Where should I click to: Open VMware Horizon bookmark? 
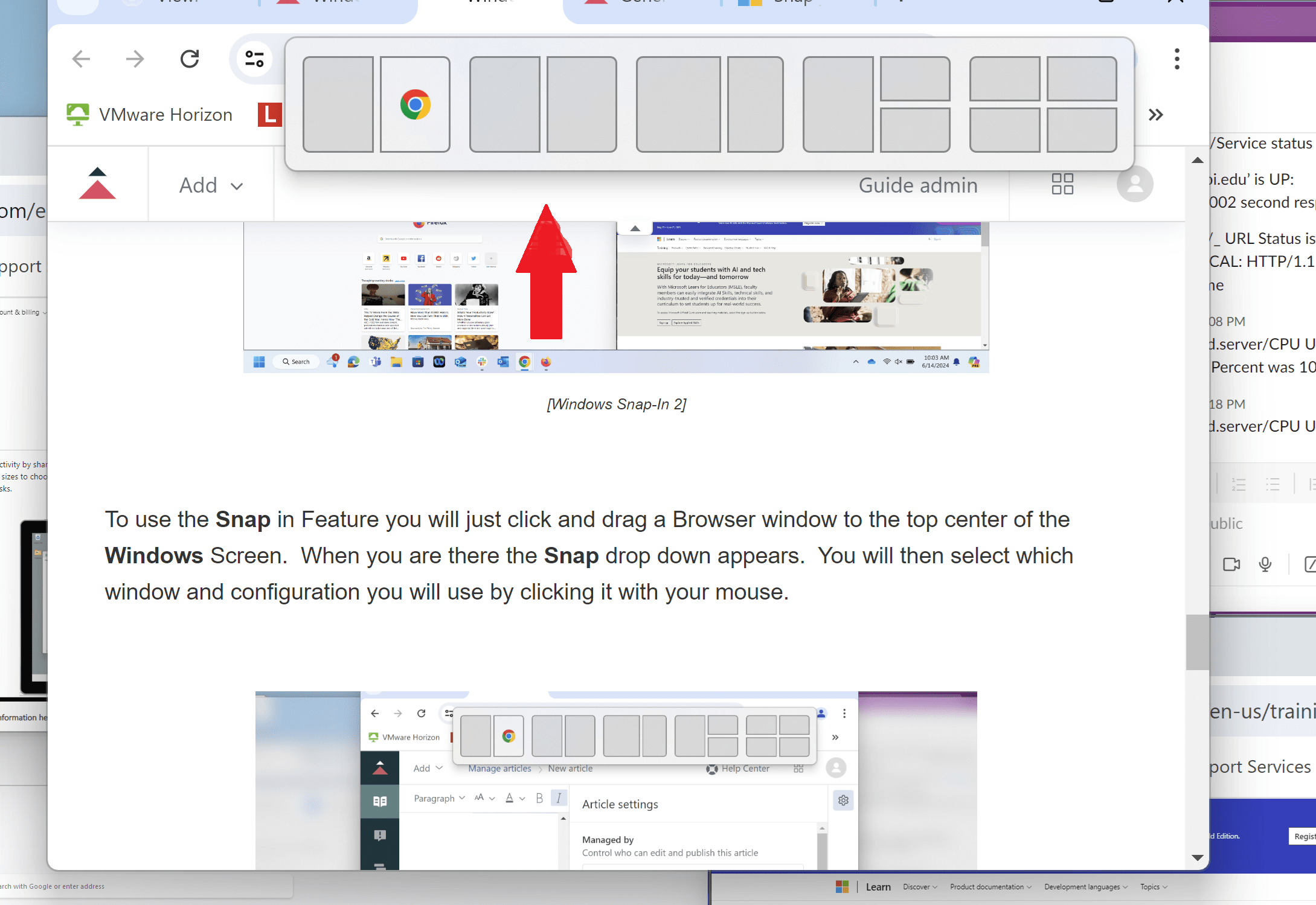point(150,115)
